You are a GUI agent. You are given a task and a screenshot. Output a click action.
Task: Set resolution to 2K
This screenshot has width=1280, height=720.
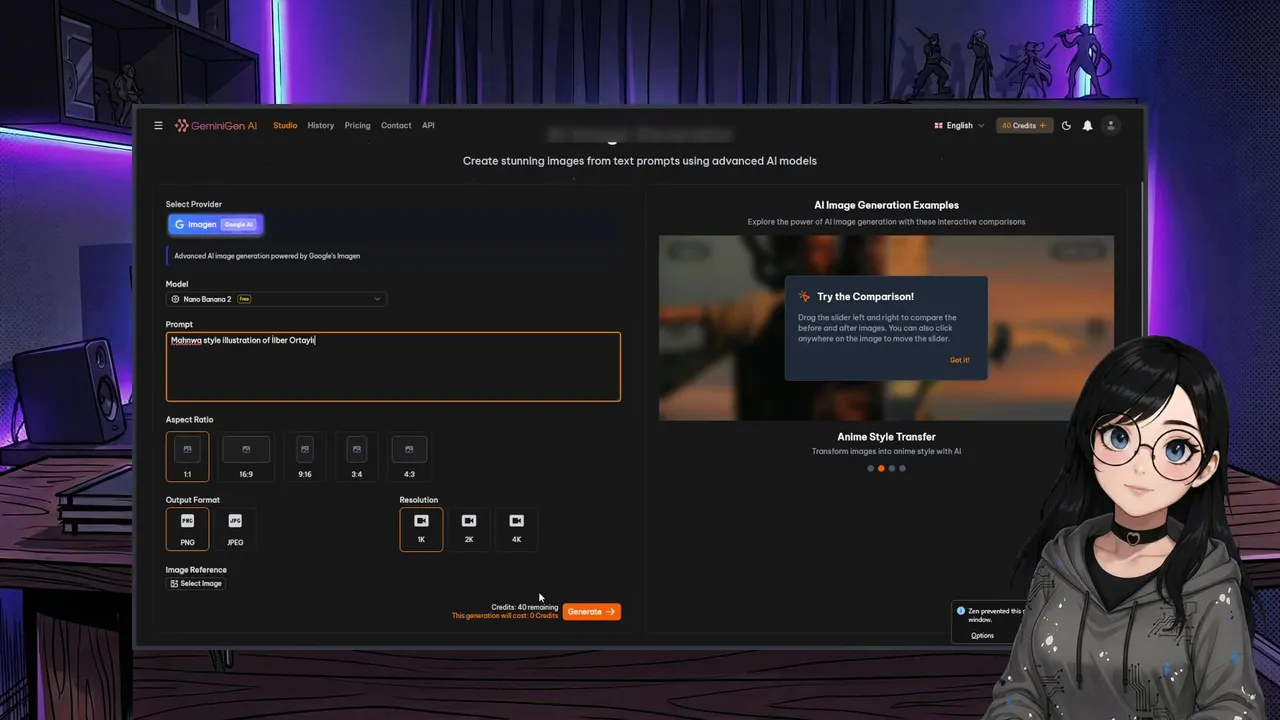point(469,529)
